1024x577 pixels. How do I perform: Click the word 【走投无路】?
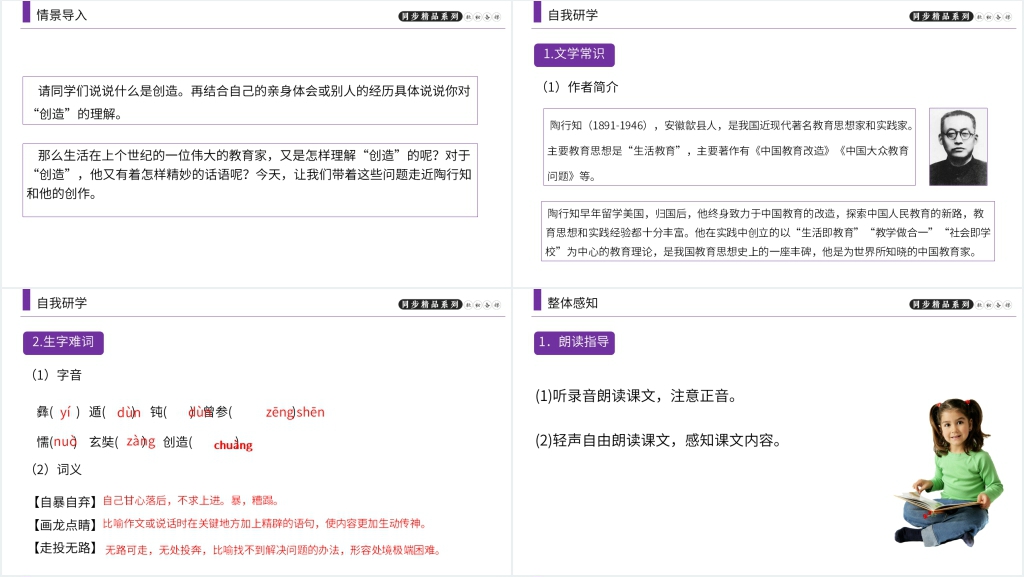click(x=64, y=548)
